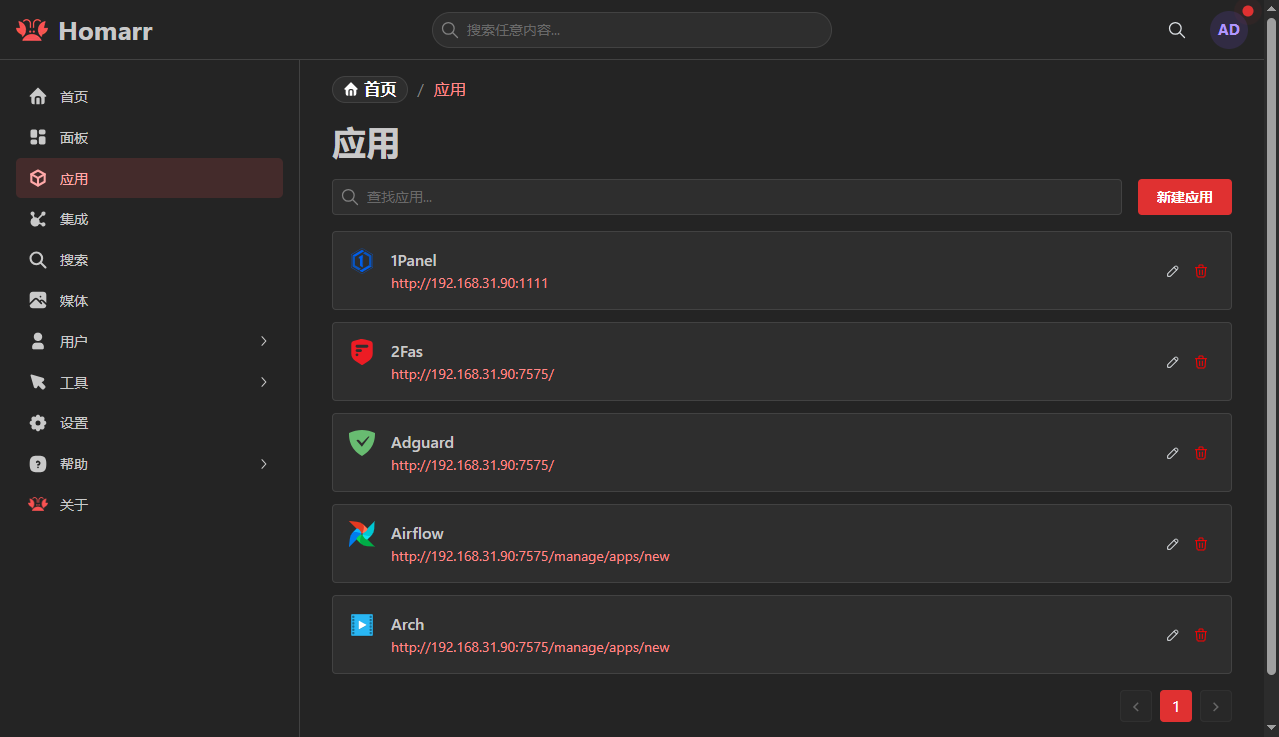1279x737 pixels.
Task: Click the 新建应用 button
Action: pyautogui.click(x=1184, y=197)
